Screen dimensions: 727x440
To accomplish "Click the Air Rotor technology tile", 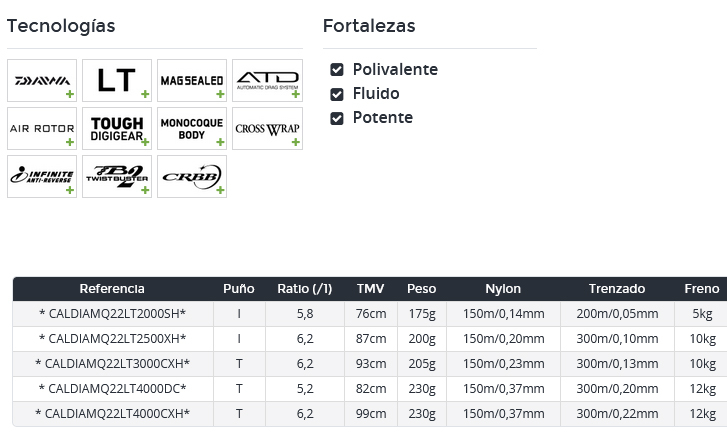I will click(x=42, y=128).
